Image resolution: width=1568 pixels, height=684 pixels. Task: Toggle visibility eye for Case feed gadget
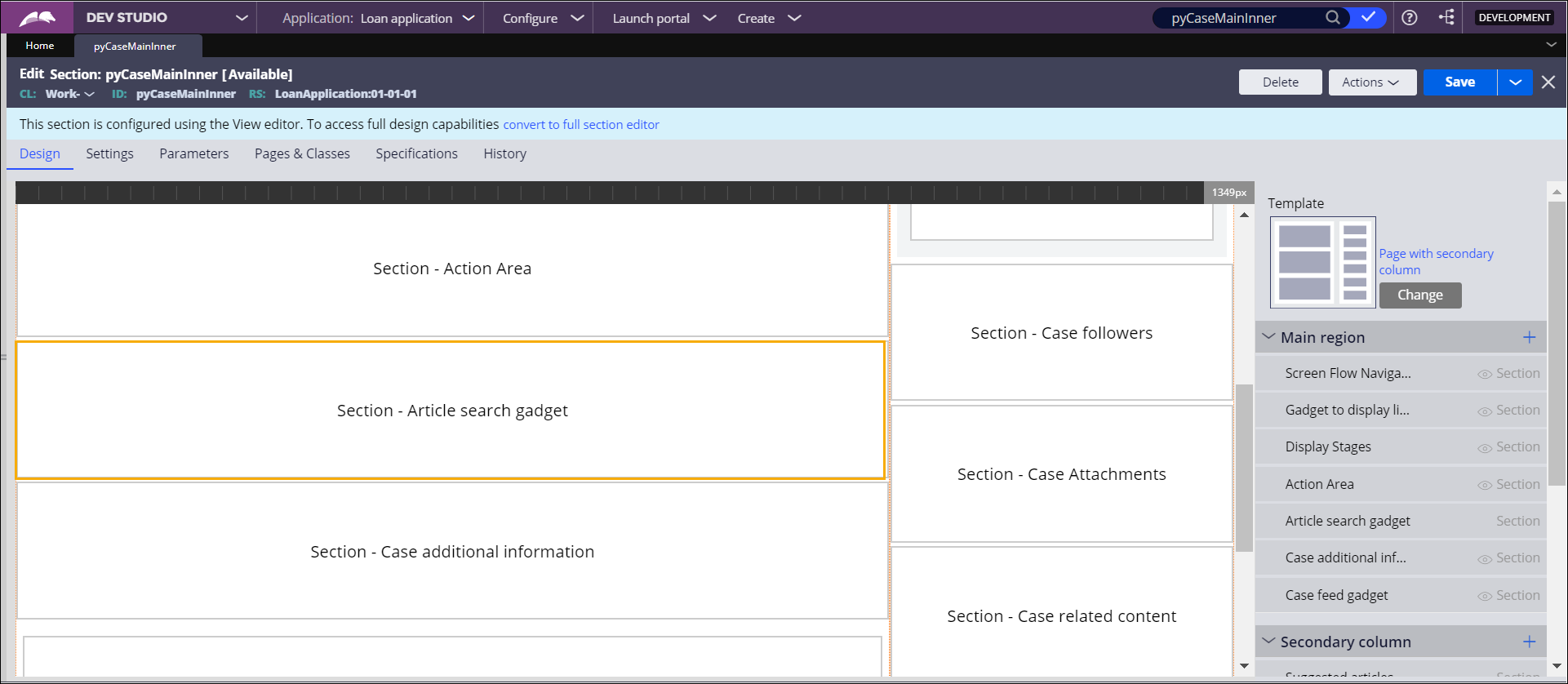(x=1485, y=596)
